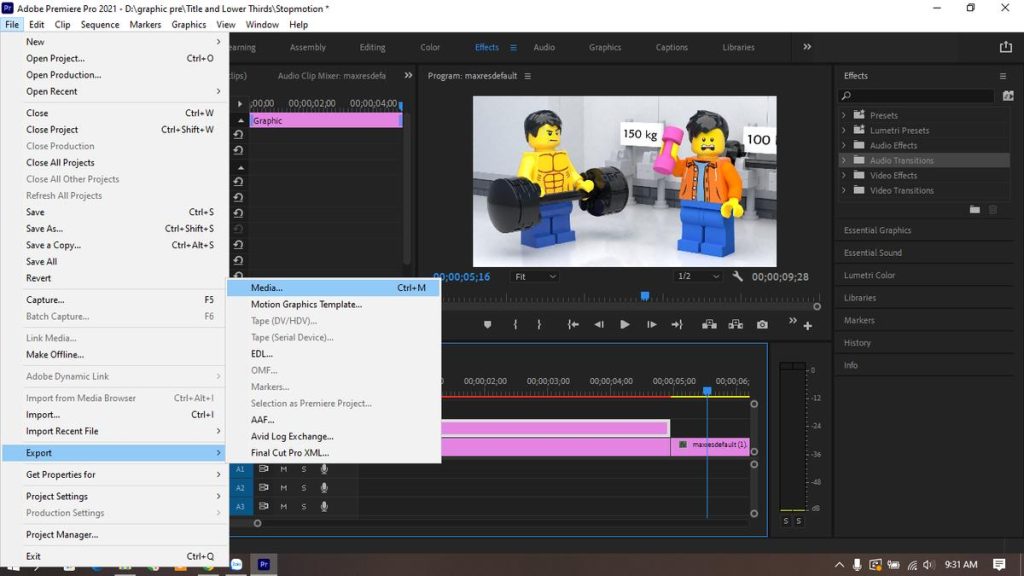
Task: Click the Add Marker icon in Program monitor
Action: coord(488,324)
